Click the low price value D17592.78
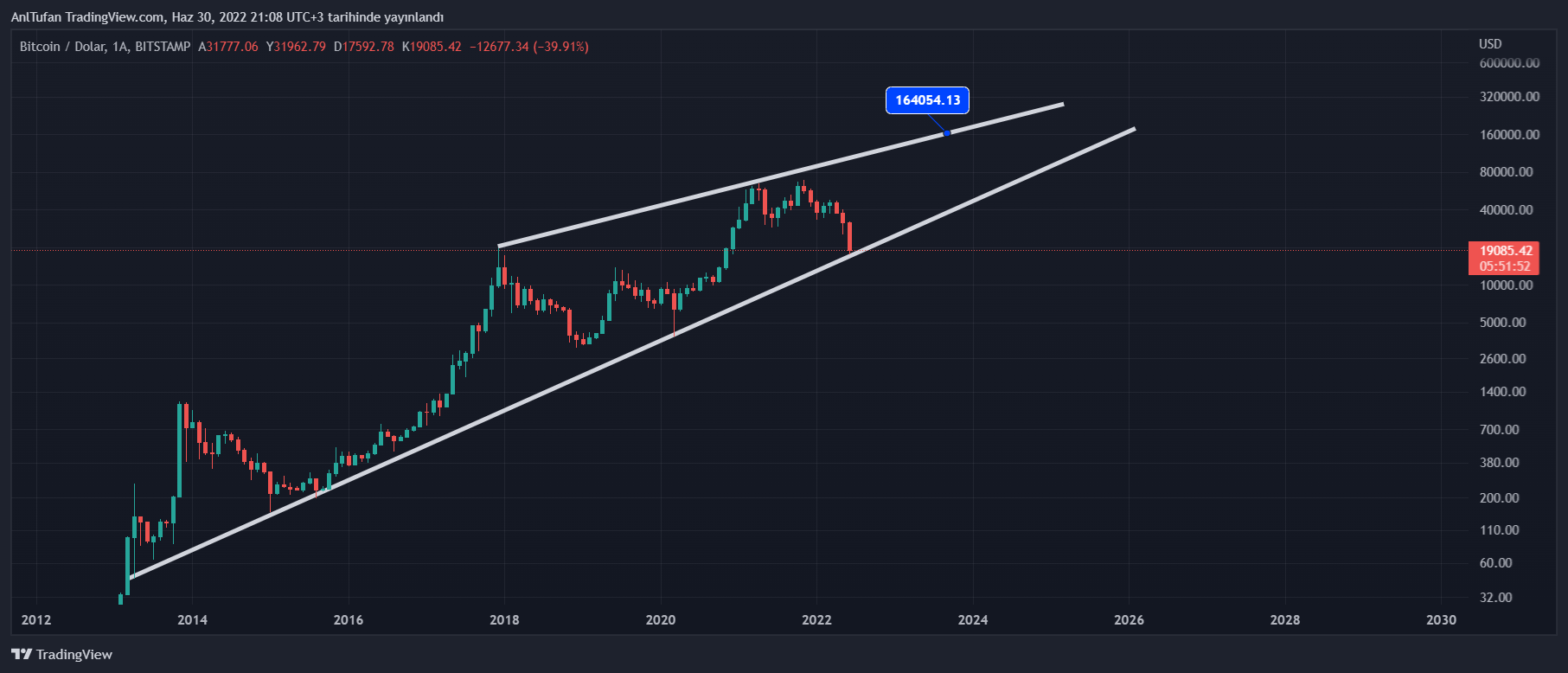Screen dimensions: 1568x673 [364, 47]
